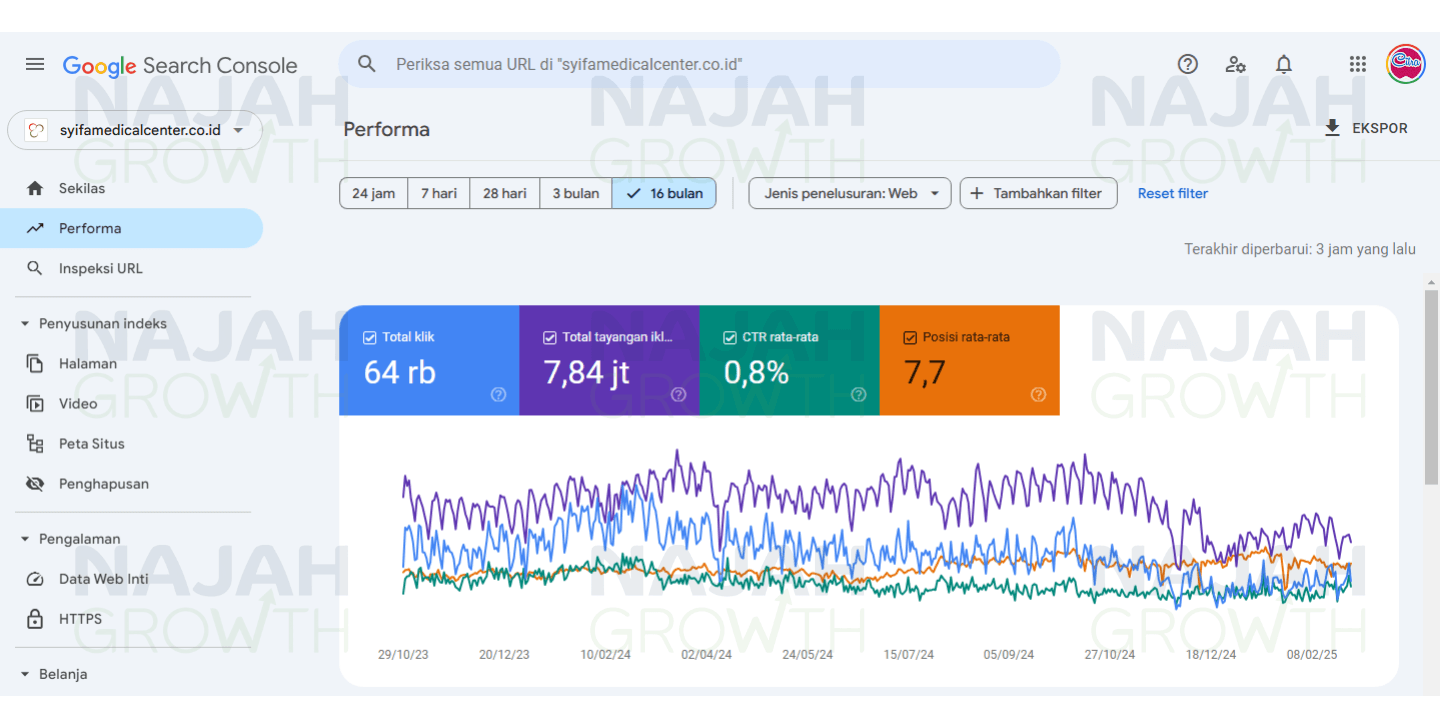This screenshot has height=728, width=1440.
Task: Select the orange Posisi rata-rata card
Action: 969,360
